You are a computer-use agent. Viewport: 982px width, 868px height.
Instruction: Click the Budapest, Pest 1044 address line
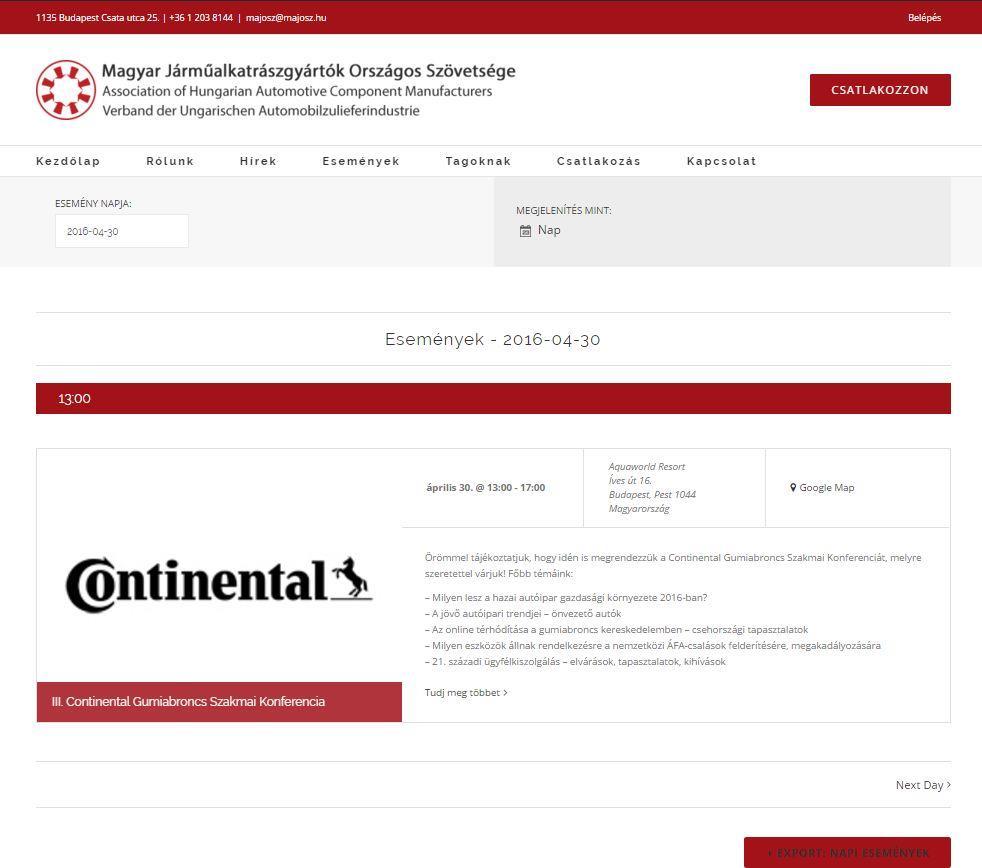click(x=652, y=494)
